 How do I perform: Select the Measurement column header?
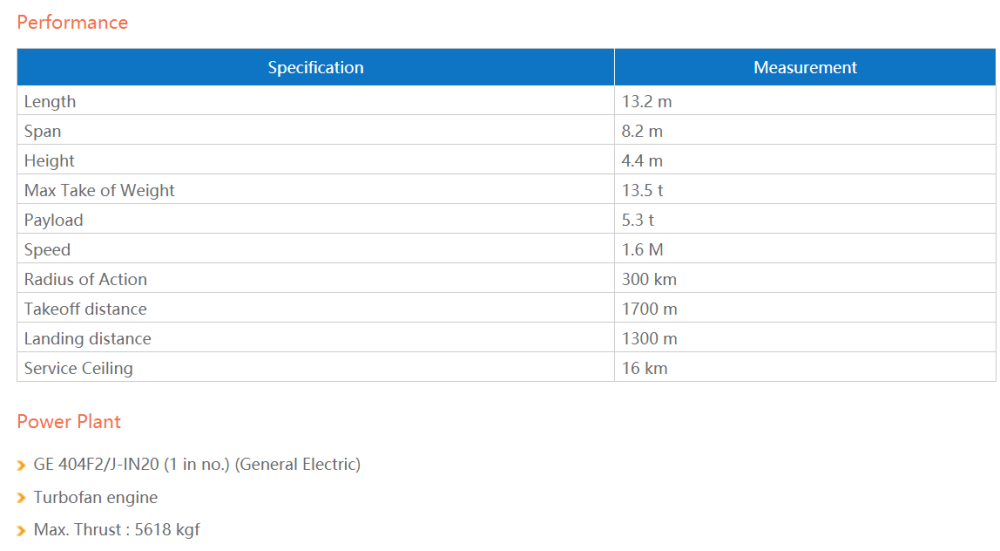[x=805, y=68]
